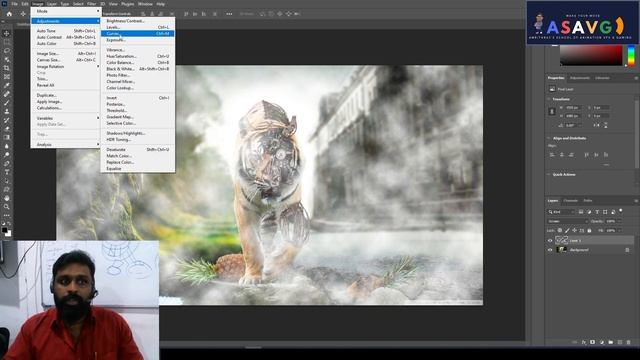
Task: Choose Hue/Saturation menu entry
Action: pos(138,56)
